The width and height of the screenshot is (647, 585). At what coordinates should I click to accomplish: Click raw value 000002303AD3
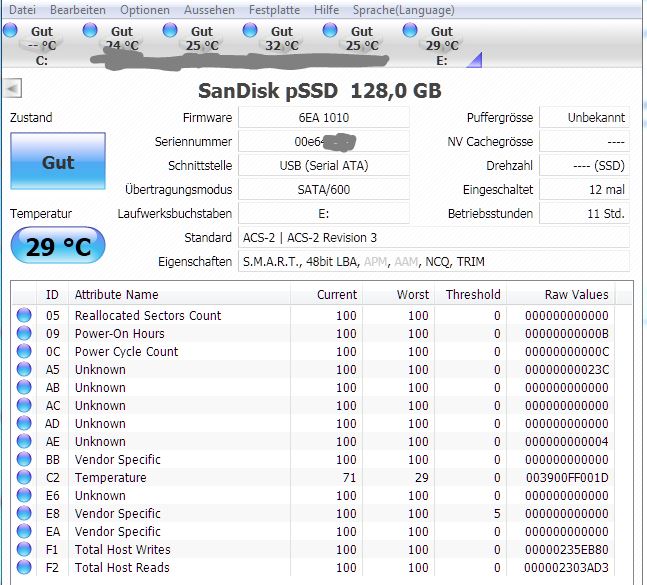pyautogui.click(x=567, y=568)
